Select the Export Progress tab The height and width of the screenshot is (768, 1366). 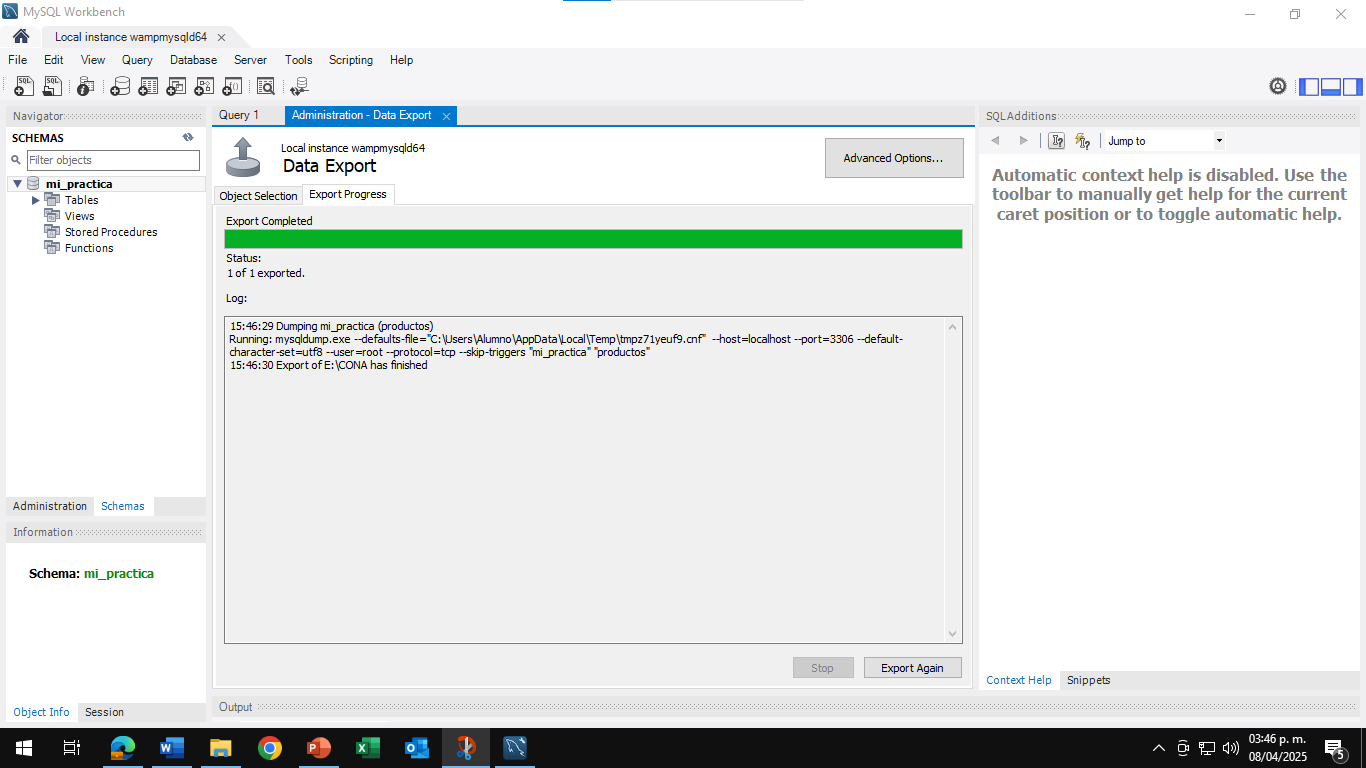pyautogui.click(x=348, y=194)
